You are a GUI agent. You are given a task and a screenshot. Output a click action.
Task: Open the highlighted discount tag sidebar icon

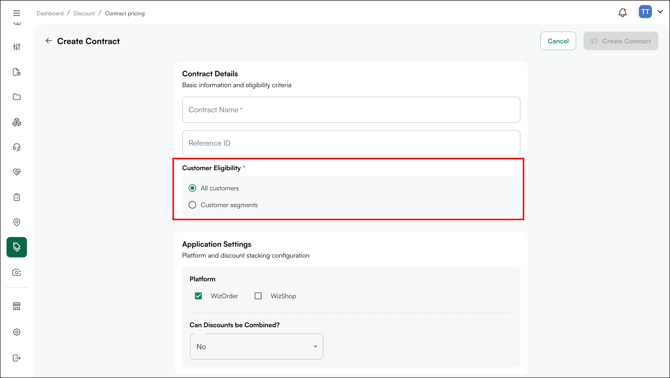17,247
